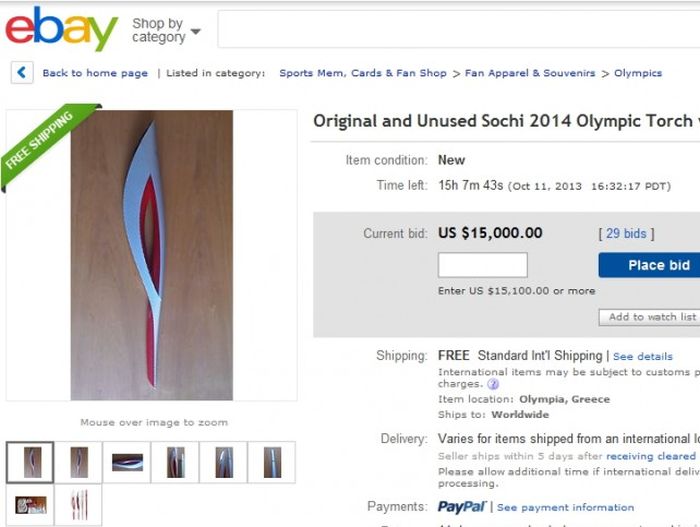
Task: Click the PayPal logo
Action: (461, 507)
